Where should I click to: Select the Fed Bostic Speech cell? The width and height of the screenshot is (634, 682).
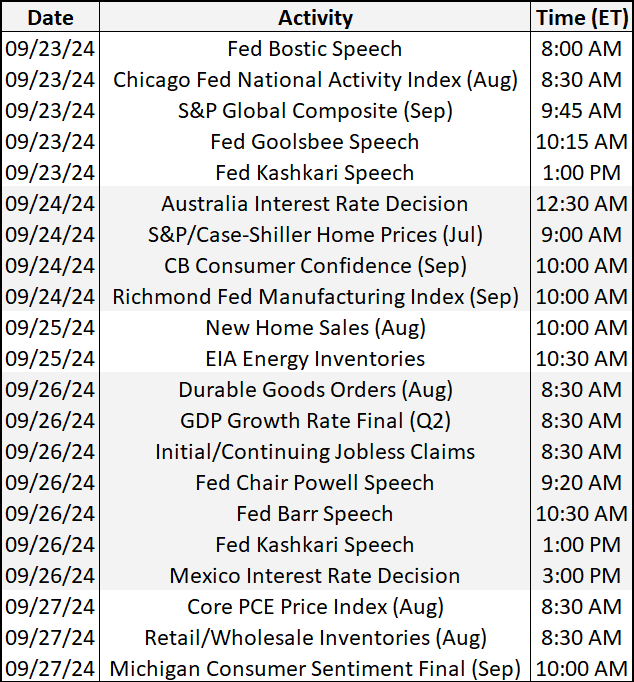pyautogui.click(x=315, y=49)
